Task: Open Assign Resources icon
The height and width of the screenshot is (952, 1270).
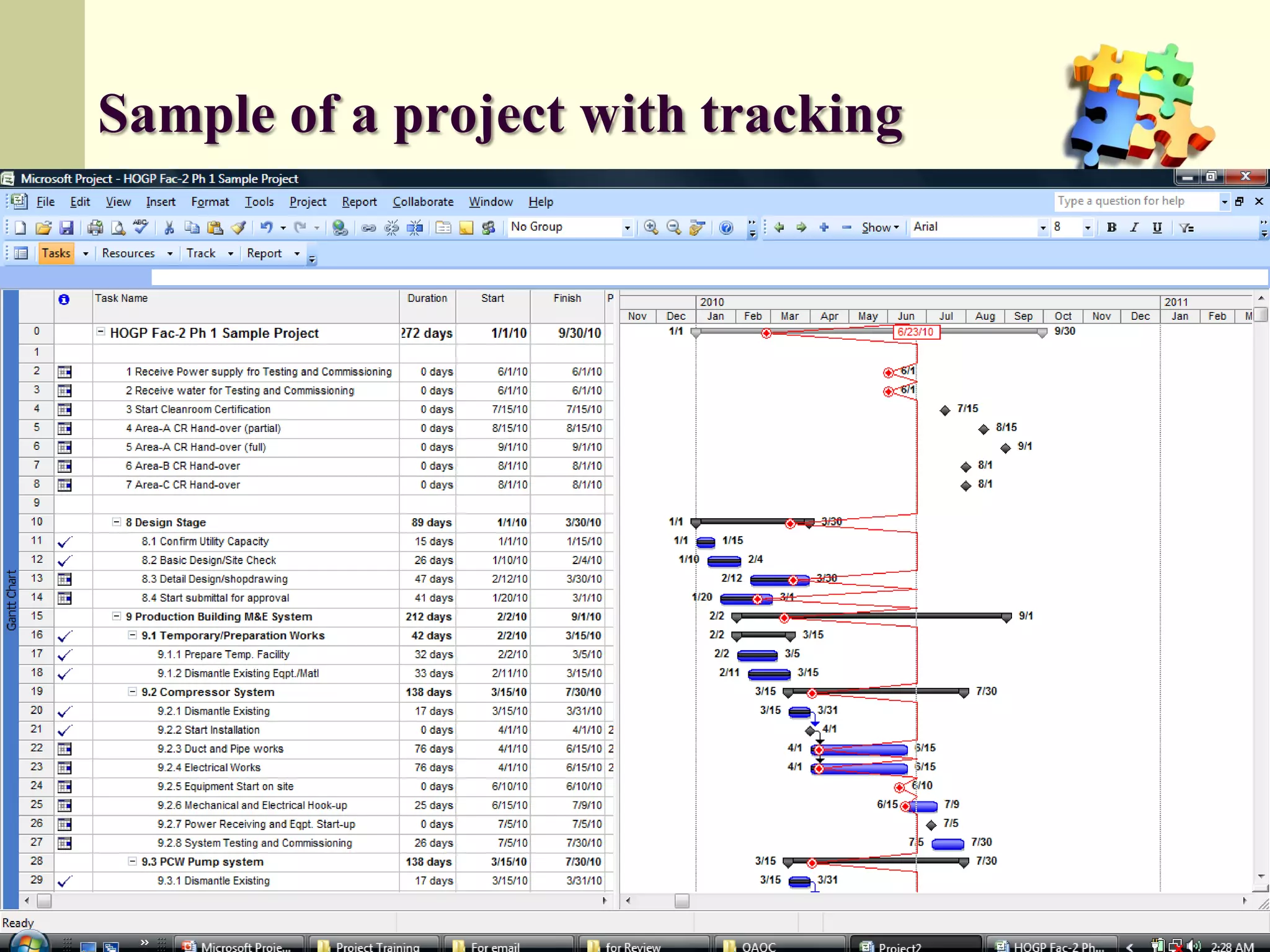Action: [x=489, y=227]
